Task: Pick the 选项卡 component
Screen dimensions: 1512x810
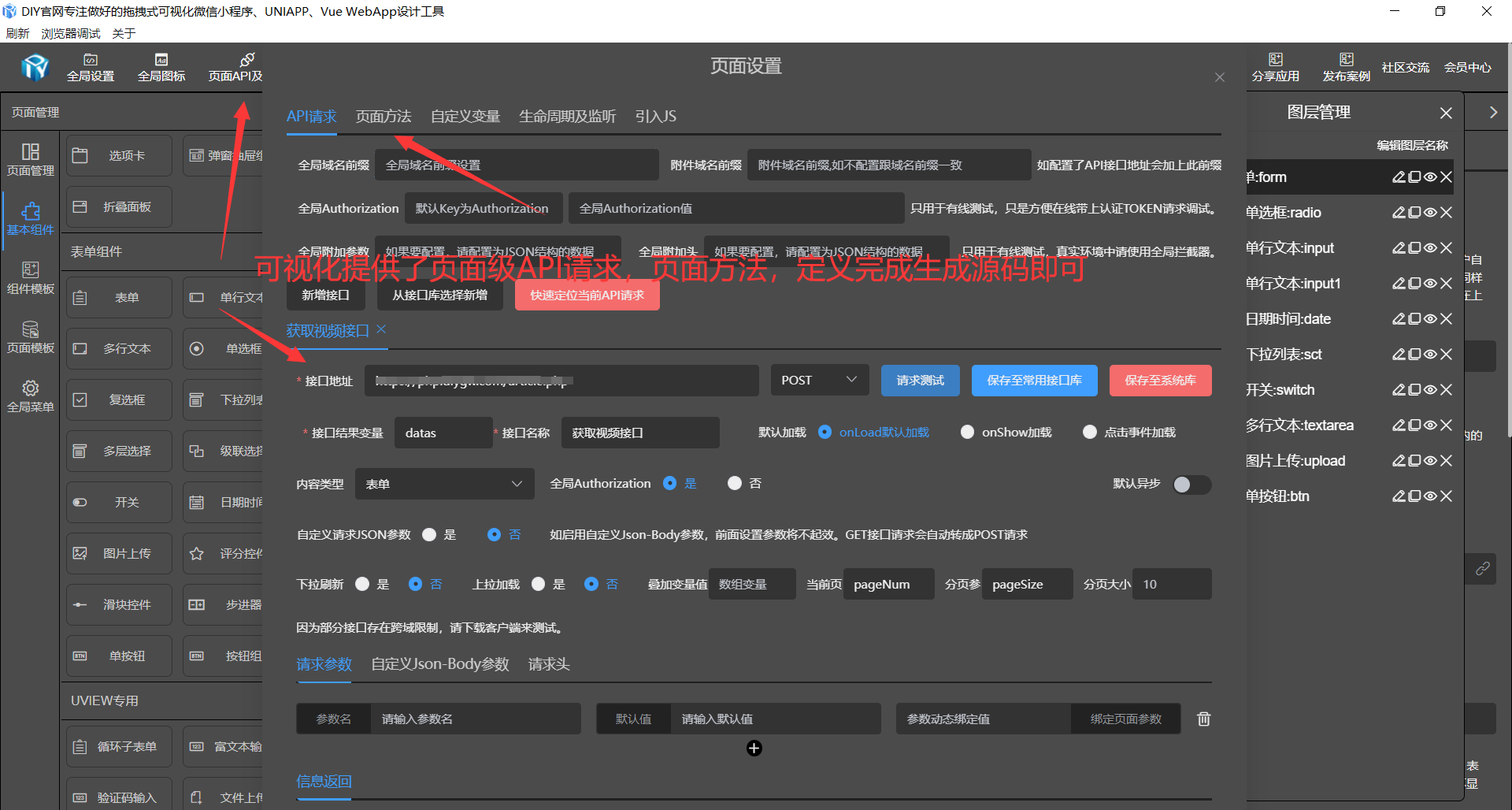Action: click(x=119, y=155)
